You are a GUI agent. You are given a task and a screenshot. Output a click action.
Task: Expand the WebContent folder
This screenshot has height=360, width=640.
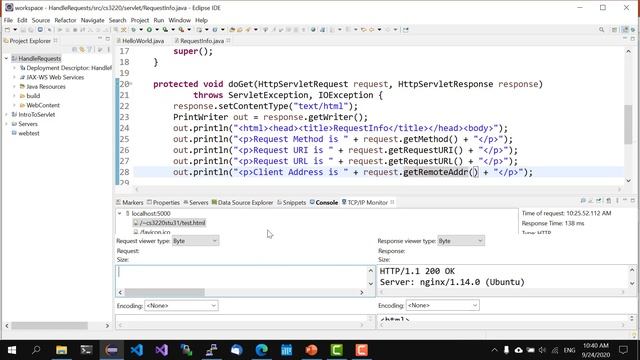(14, 105)
